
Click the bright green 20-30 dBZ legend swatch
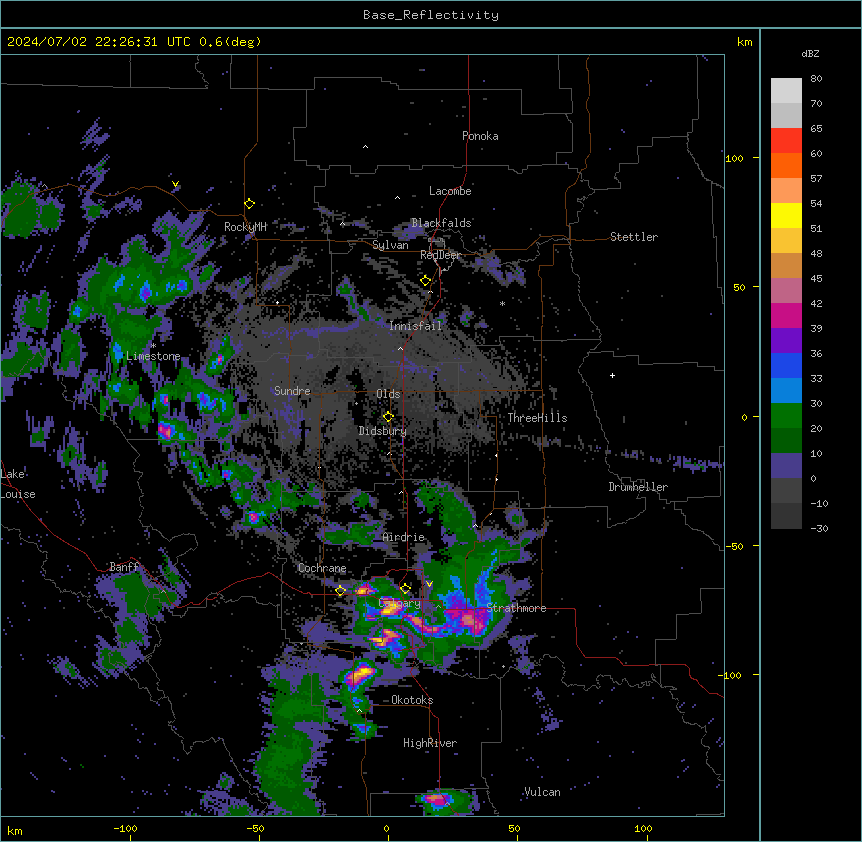786,416
